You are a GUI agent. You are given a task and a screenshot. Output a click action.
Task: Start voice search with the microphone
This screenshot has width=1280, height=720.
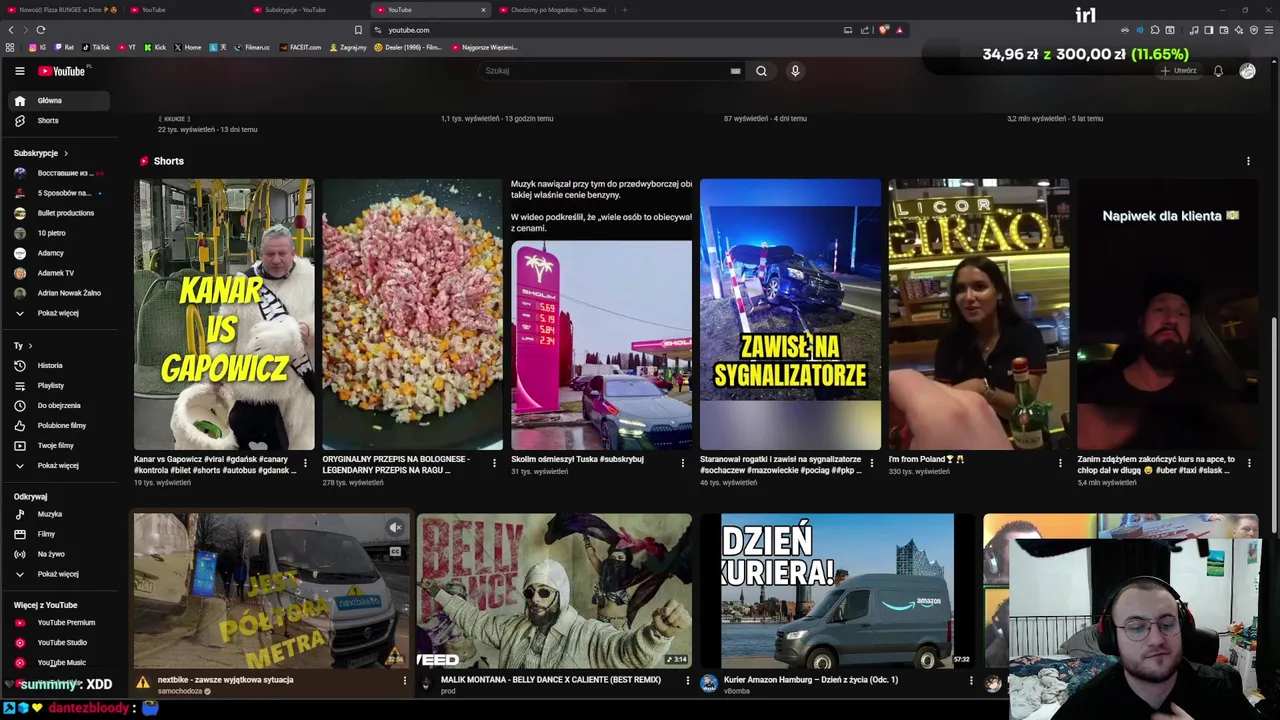coord(795,71)
